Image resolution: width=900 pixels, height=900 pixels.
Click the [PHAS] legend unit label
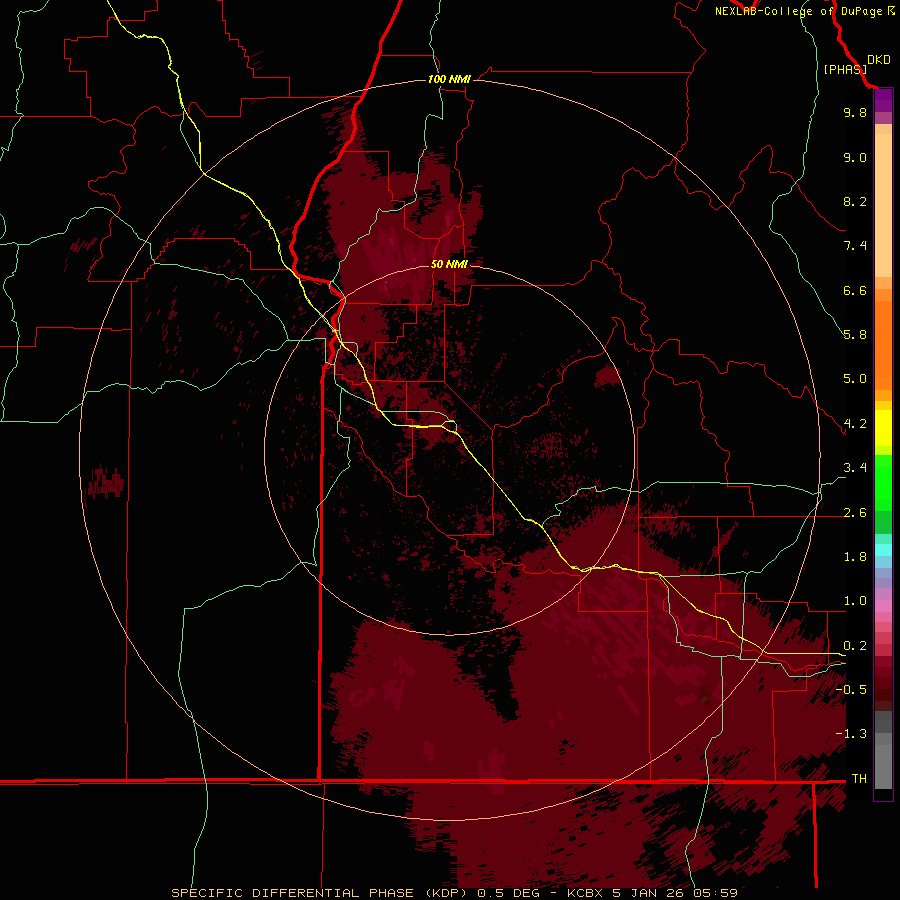click(x=845, y=70)
